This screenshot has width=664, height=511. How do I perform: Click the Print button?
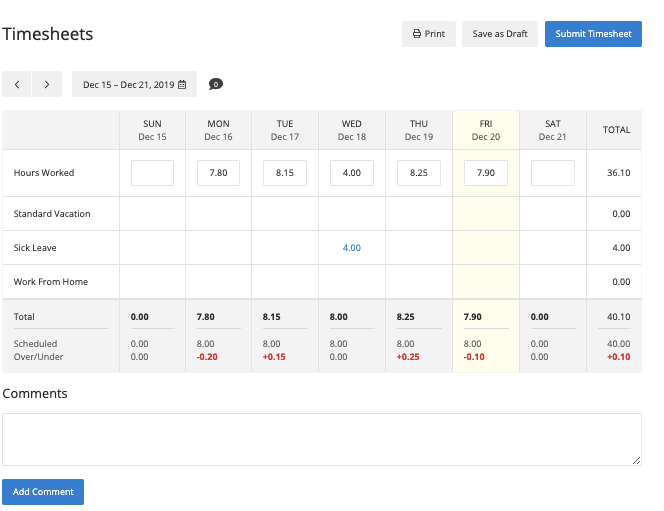click(x=429, y=34)
